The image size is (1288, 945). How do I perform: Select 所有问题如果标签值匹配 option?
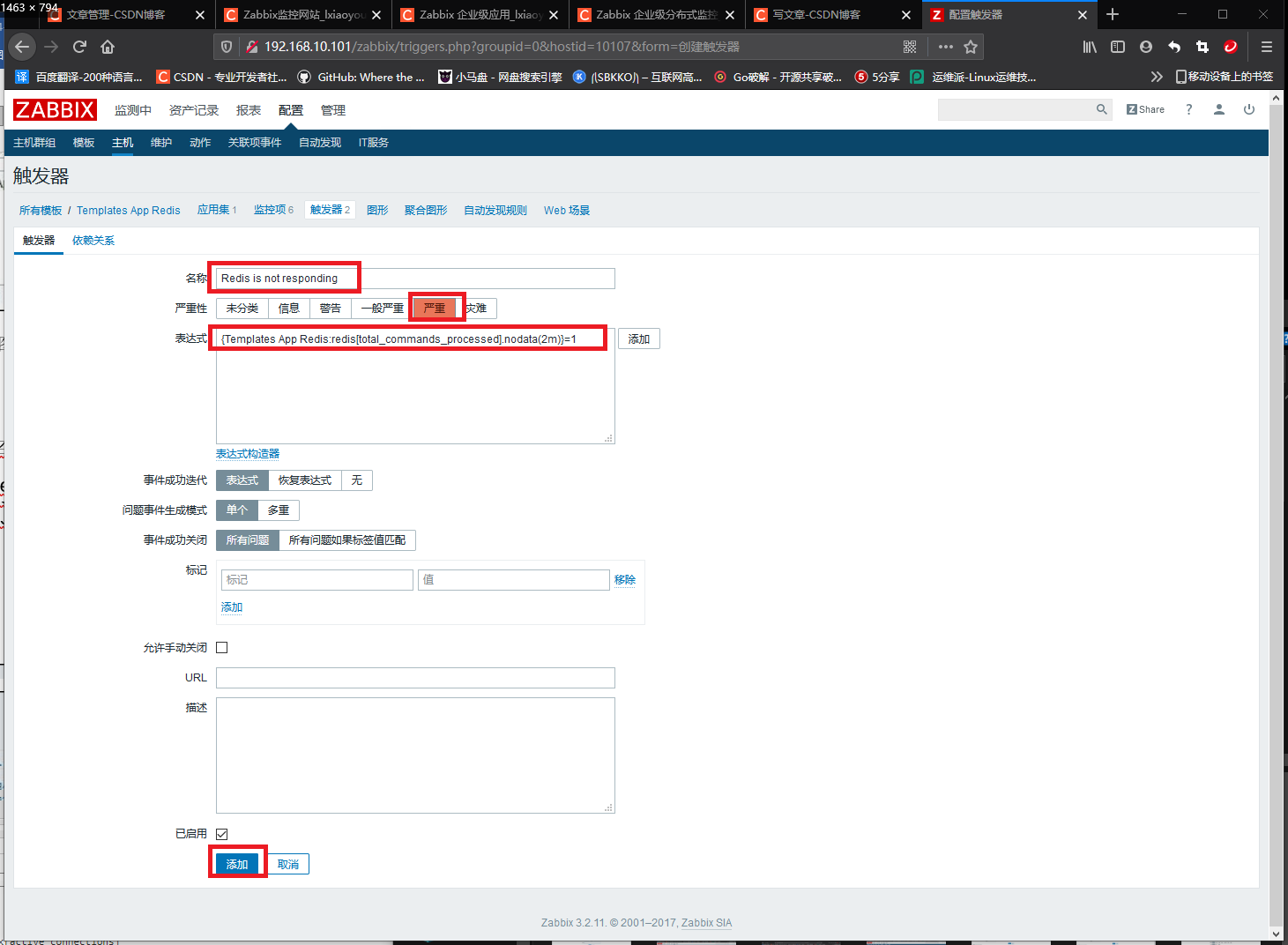[x=347, y=540]
